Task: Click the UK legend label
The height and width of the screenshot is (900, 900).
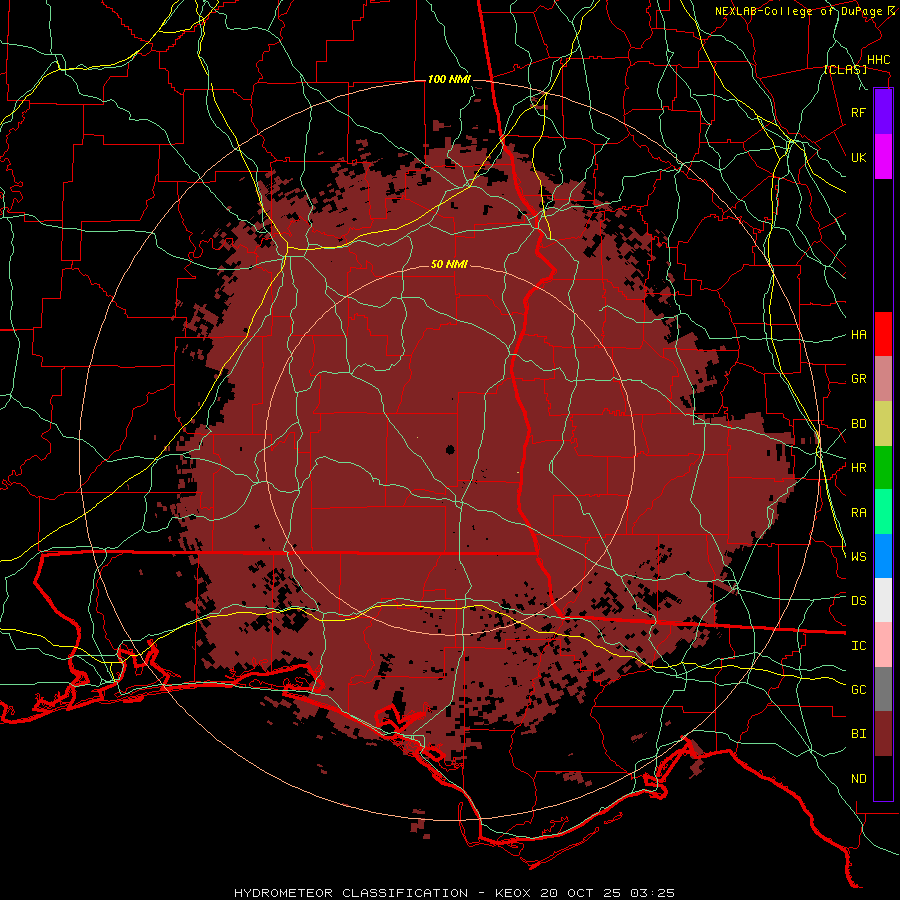Action: tap(859, 157)
